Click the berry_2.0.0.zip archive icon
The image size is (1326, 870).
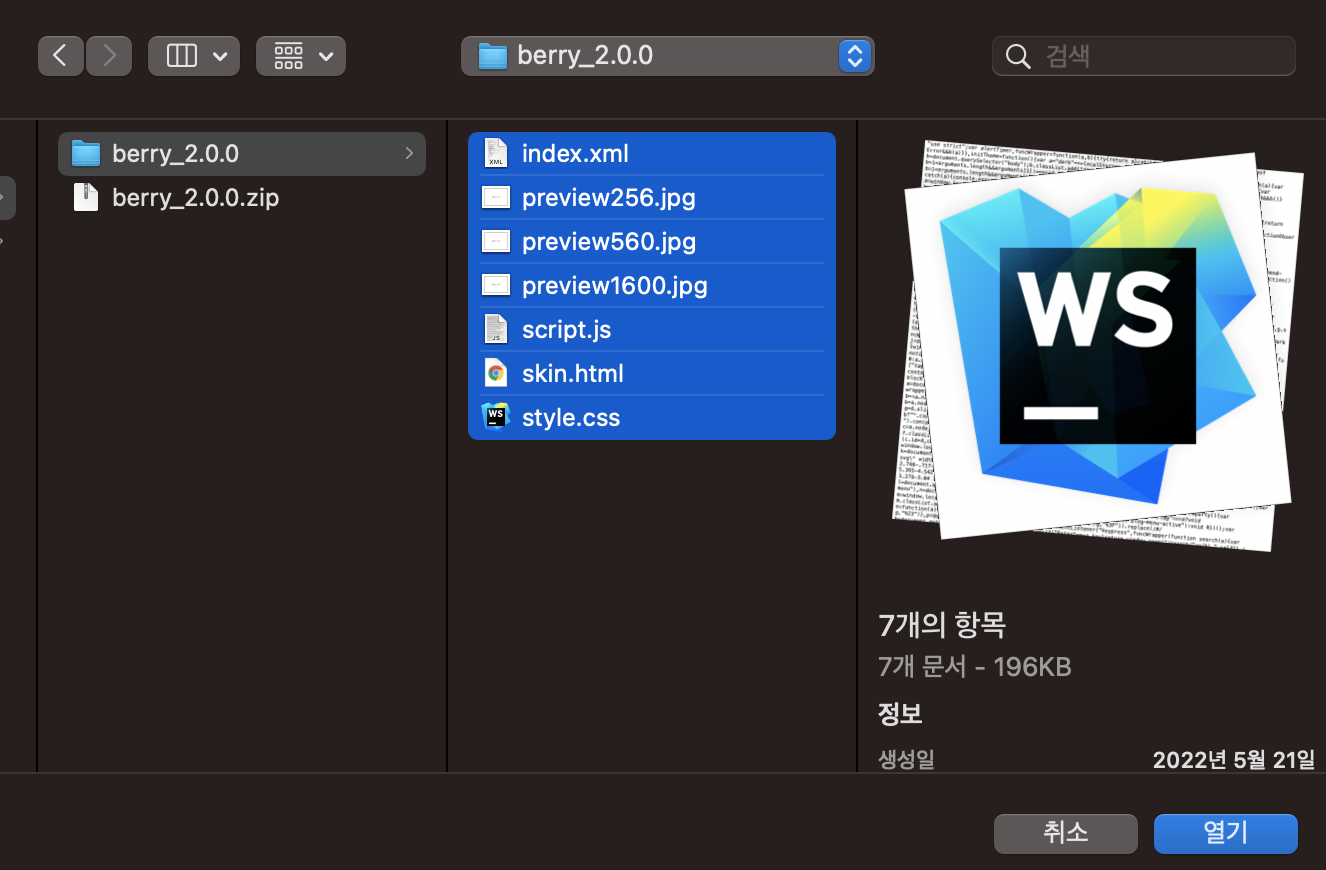click(87, 197)
